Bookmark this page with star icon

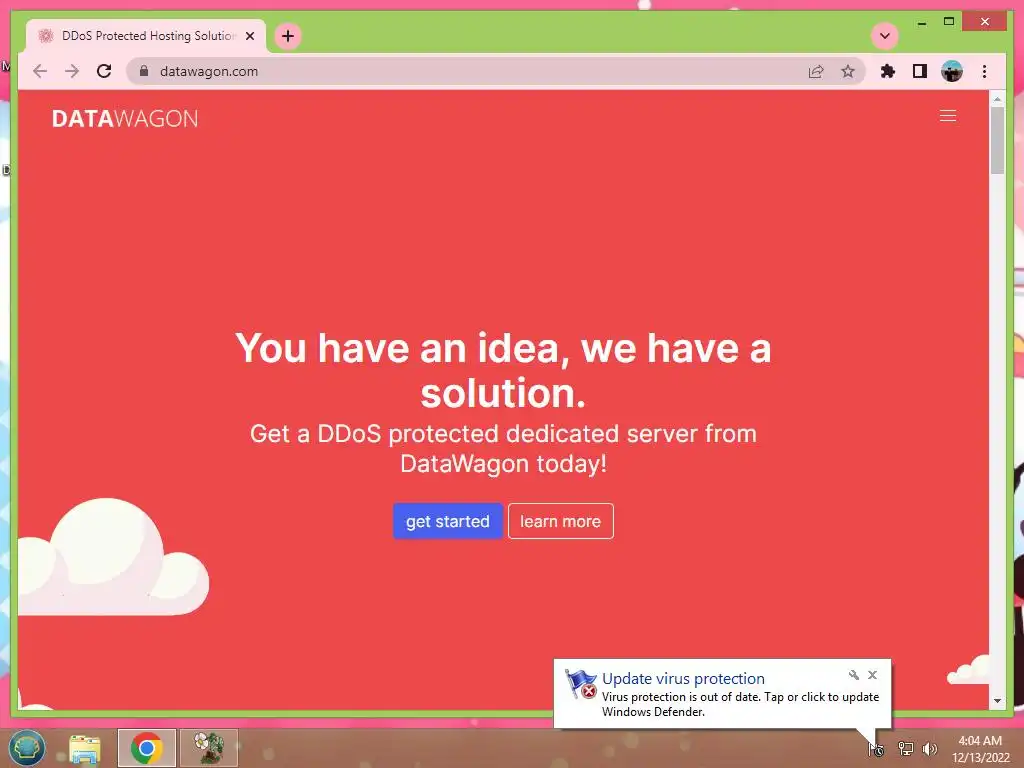[x=848, y=71]
